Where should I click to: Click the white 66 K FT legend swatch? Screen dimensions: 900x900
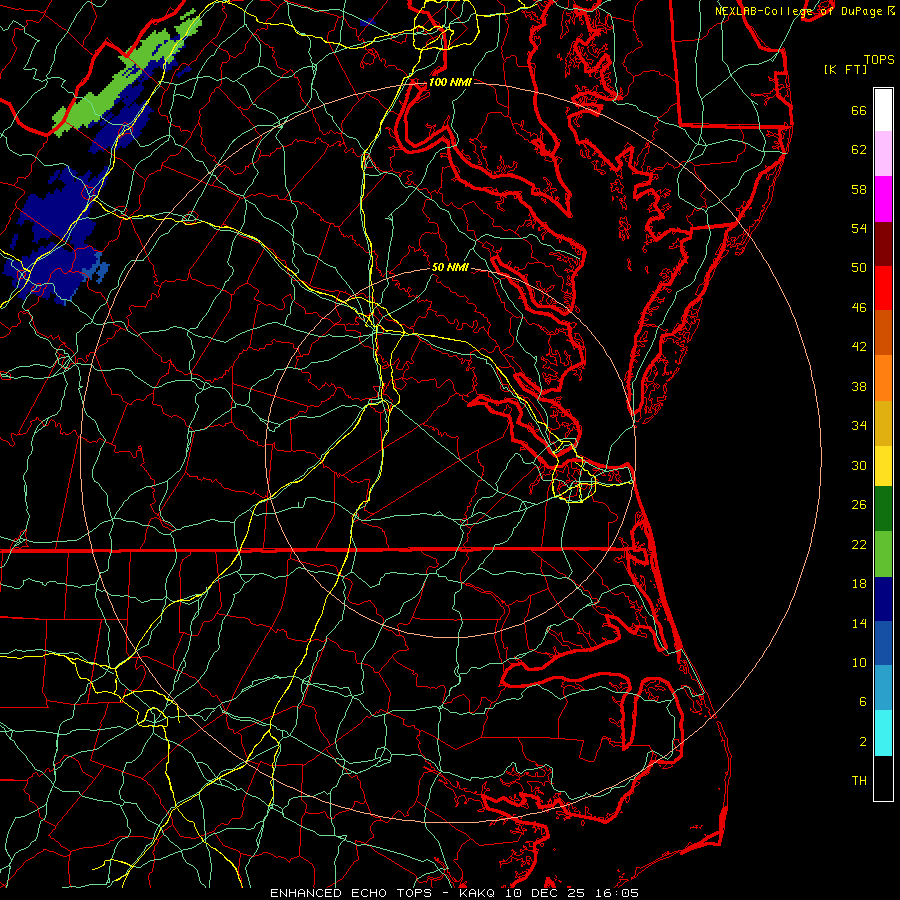click(x=883, y=110)
